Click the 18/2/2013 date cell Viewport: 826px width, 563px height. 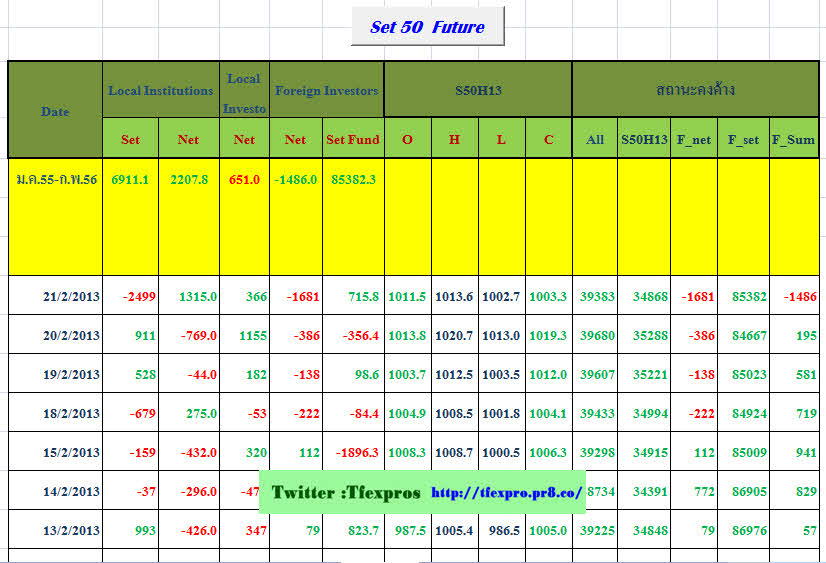70,413
